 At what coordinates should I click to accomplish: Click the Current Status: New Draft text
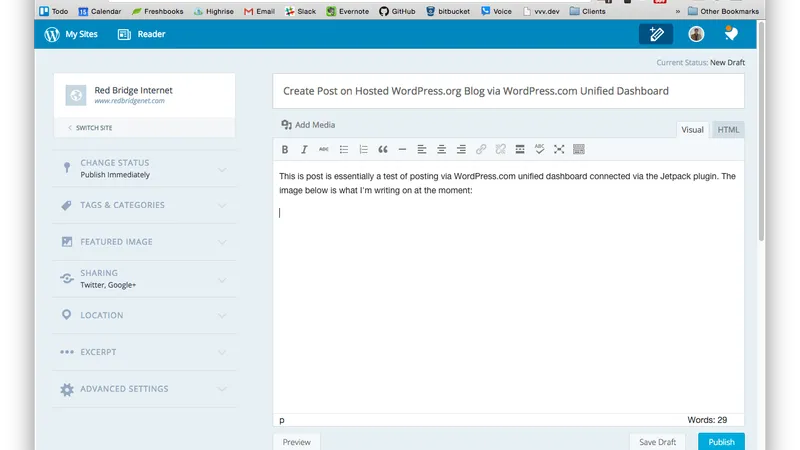point(701,62)
